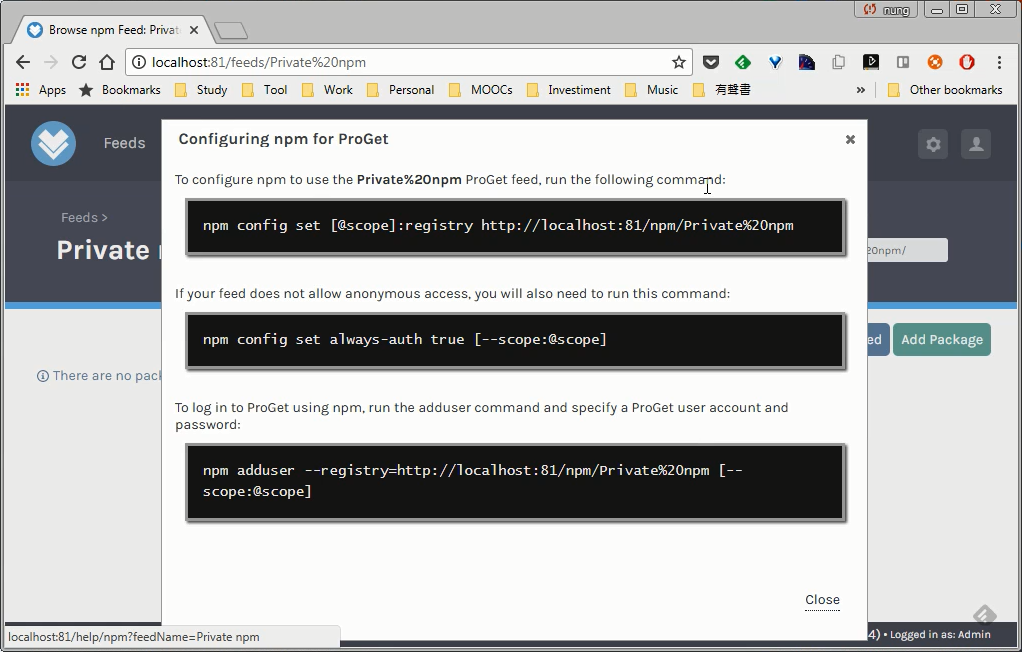Click the red Opera-style extension icon
This screenshot has width=1022, height=652.
click(967, 62)
